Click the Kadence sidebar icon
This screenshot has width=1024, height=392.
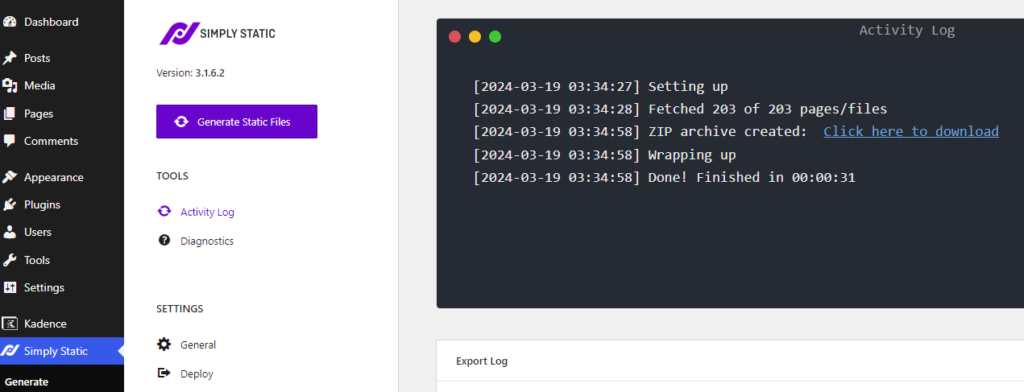(x=10, y=323)
